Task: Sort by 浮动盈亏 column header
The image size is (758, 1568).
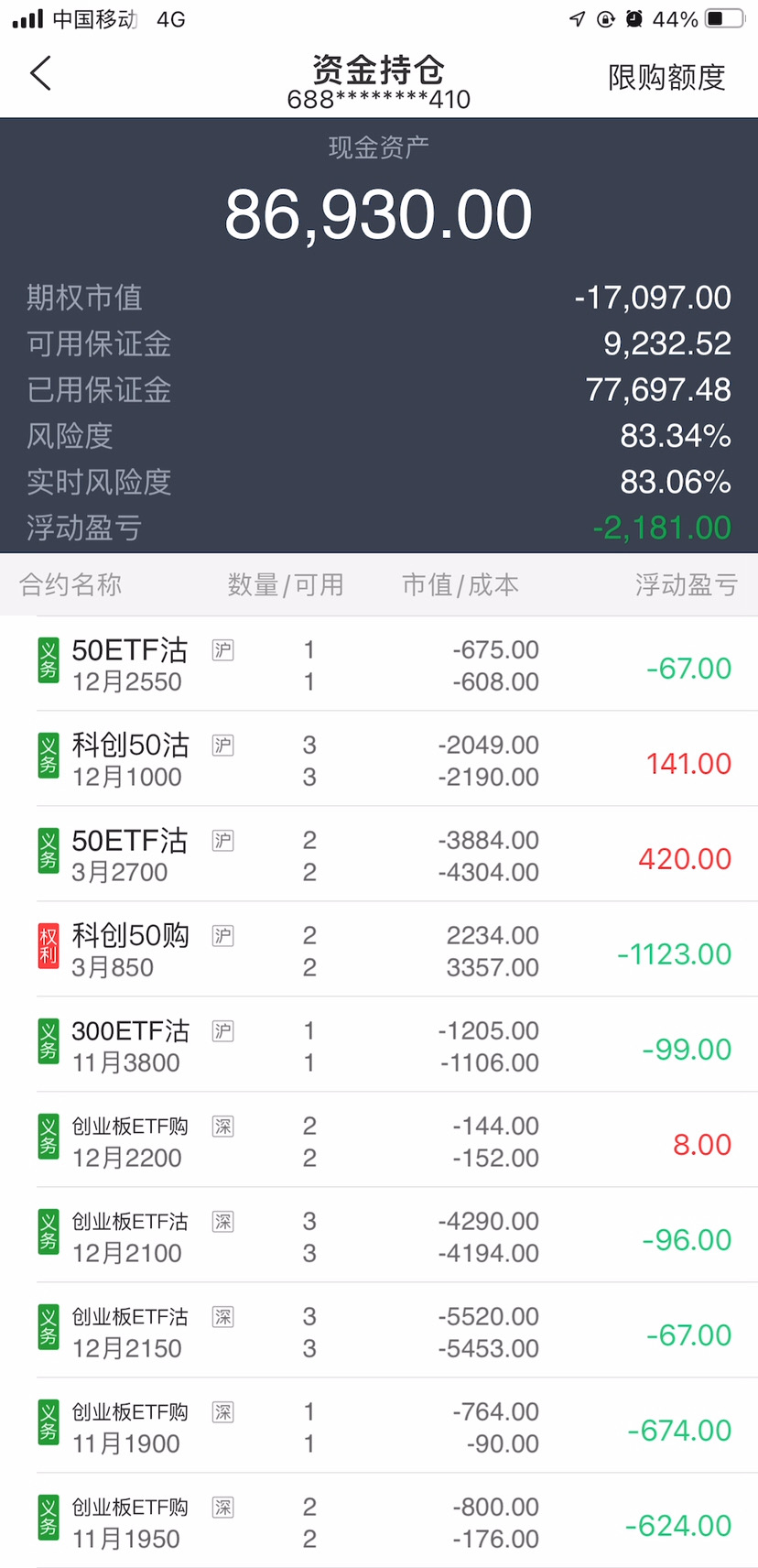Action: pyautogui.click(x=686, y=584)
